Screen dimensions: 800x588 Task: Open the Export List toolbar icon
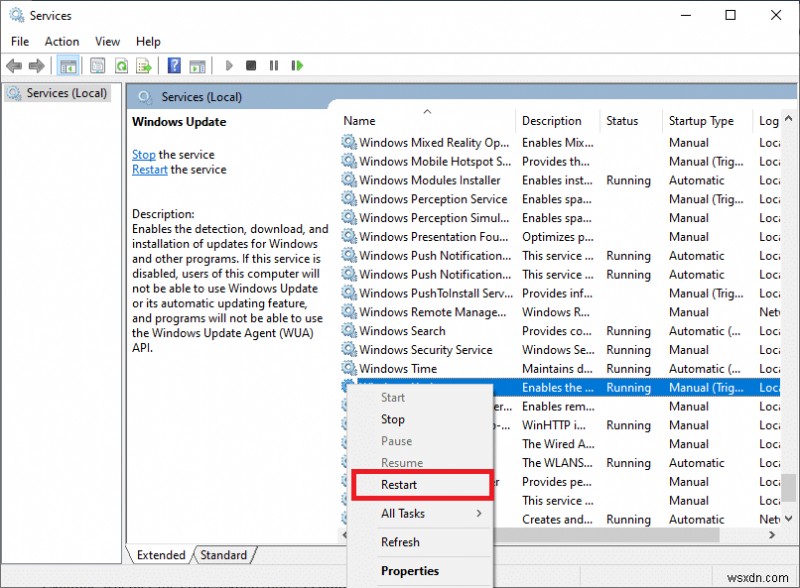pyautogui.click(x=145, y=66)
